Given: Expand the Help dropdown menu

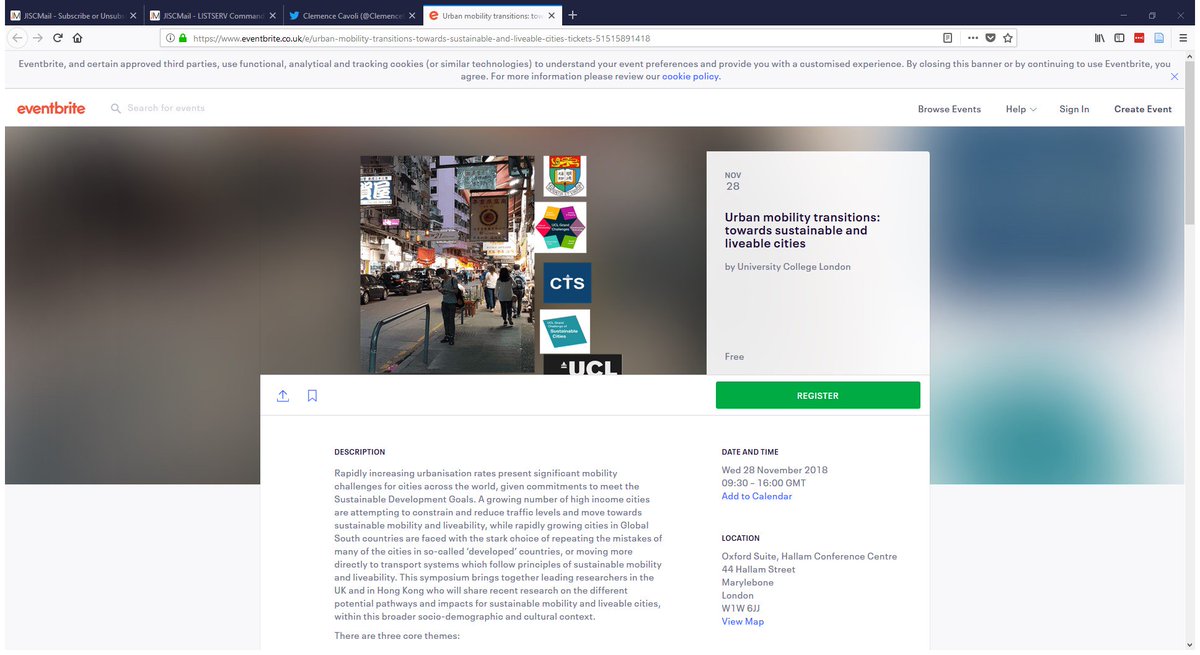Looking at the screenshot, I should pyautogui.click(x=1021, y=109).
